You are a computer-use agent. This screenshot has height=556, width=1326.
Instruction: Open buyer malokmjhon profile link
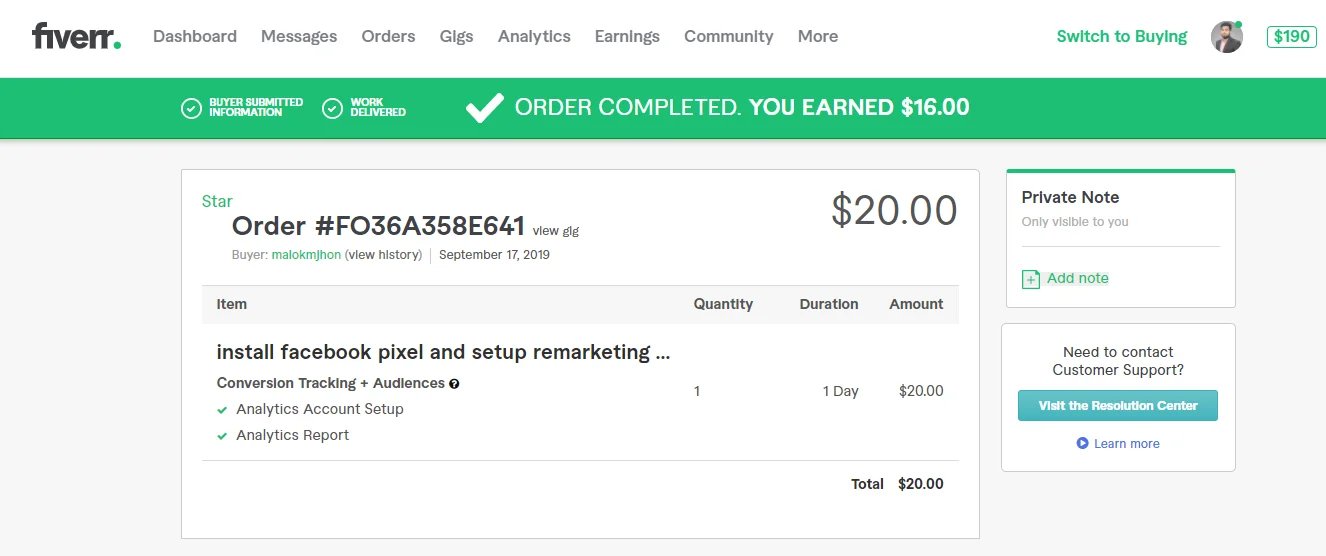[x=306, y=254]
